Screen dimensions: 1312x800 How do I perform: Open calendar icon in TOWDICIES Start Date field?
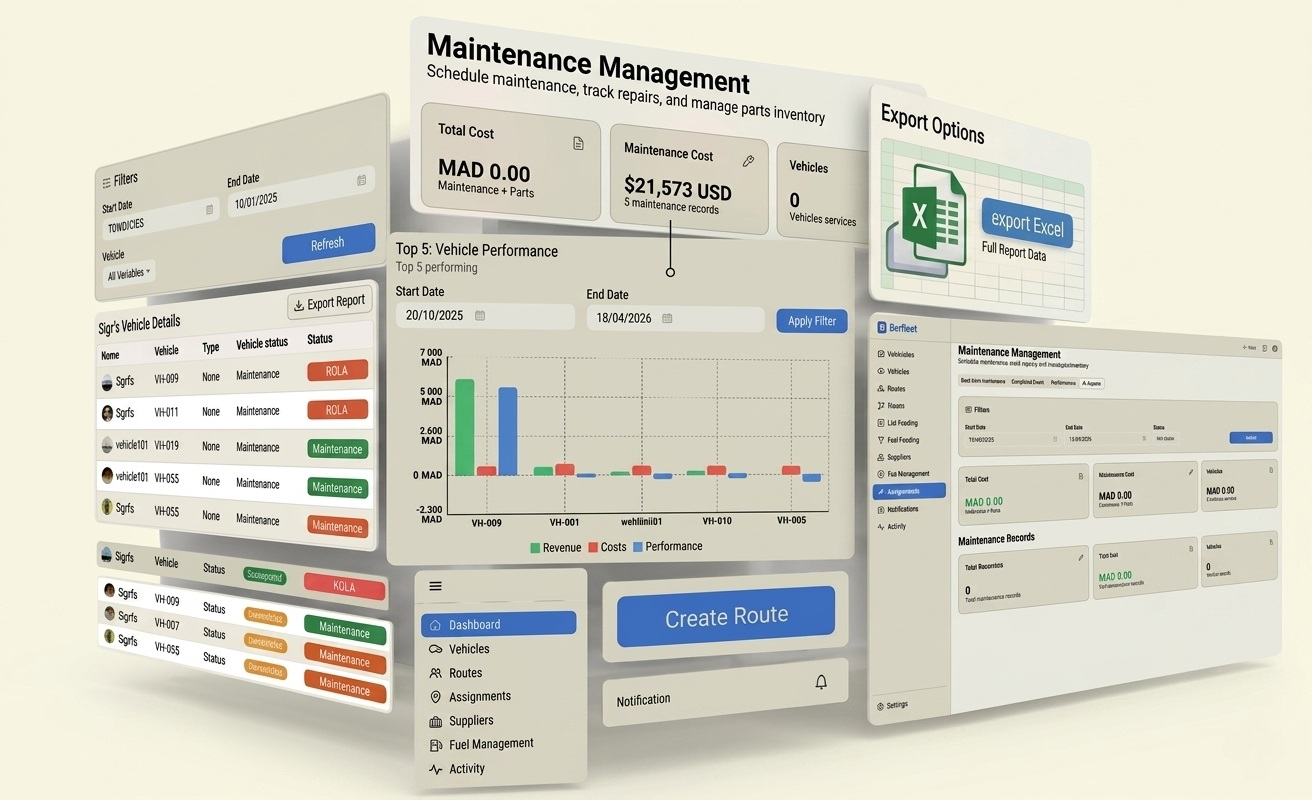click(x=209, y=209)
